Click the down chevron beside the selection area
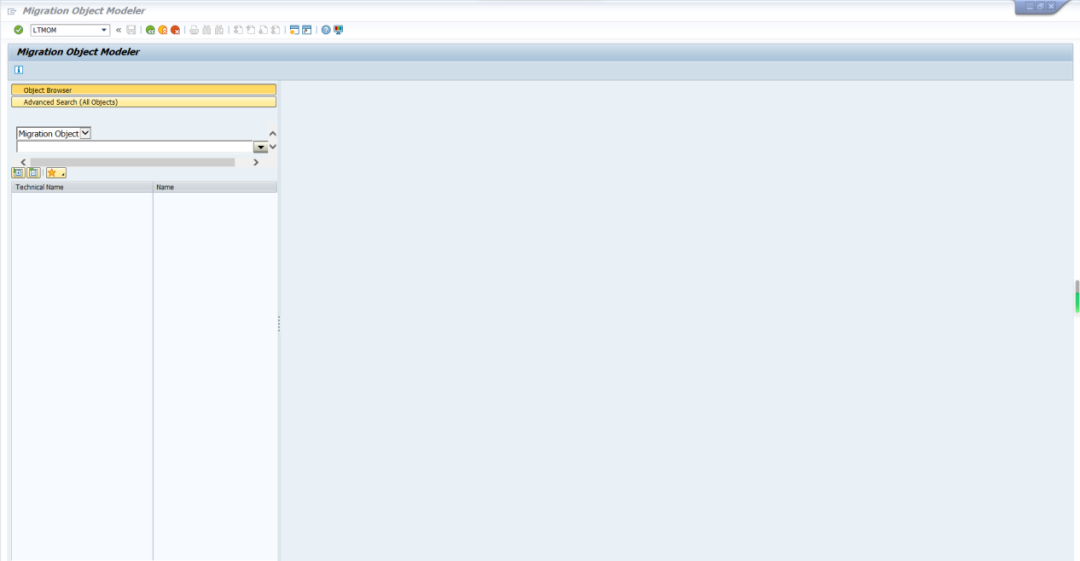Image resolution: width=1080 pixels, height=561 pixels. [x=273, y=146]
